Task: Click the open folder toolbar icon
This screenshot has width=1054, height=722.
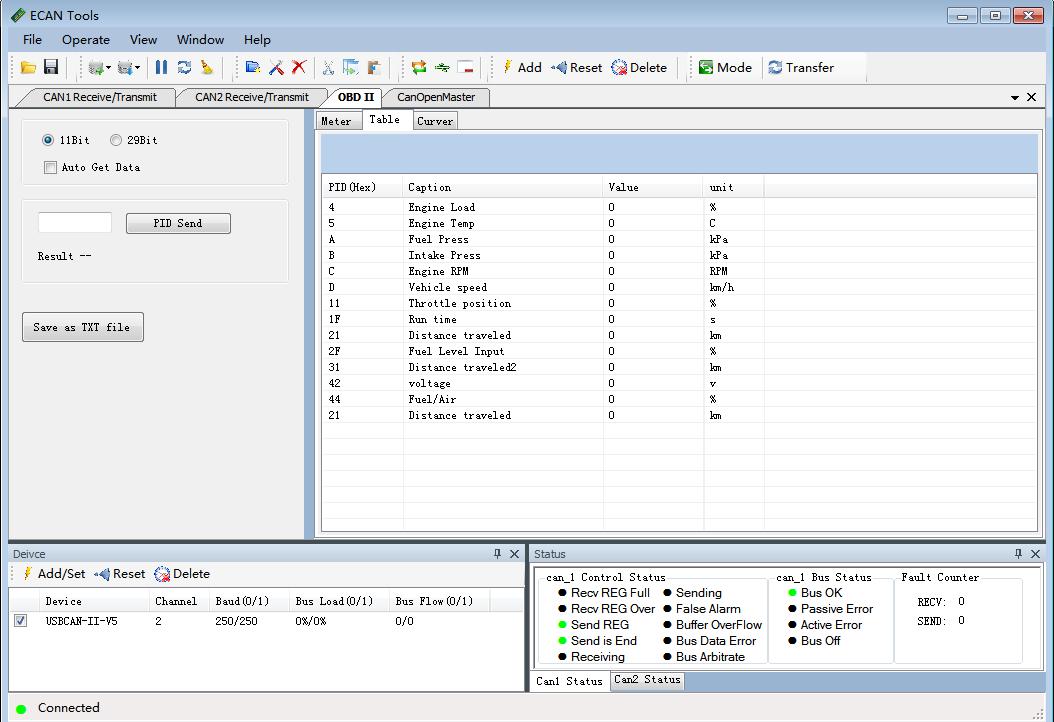Action: coord(28,68)
